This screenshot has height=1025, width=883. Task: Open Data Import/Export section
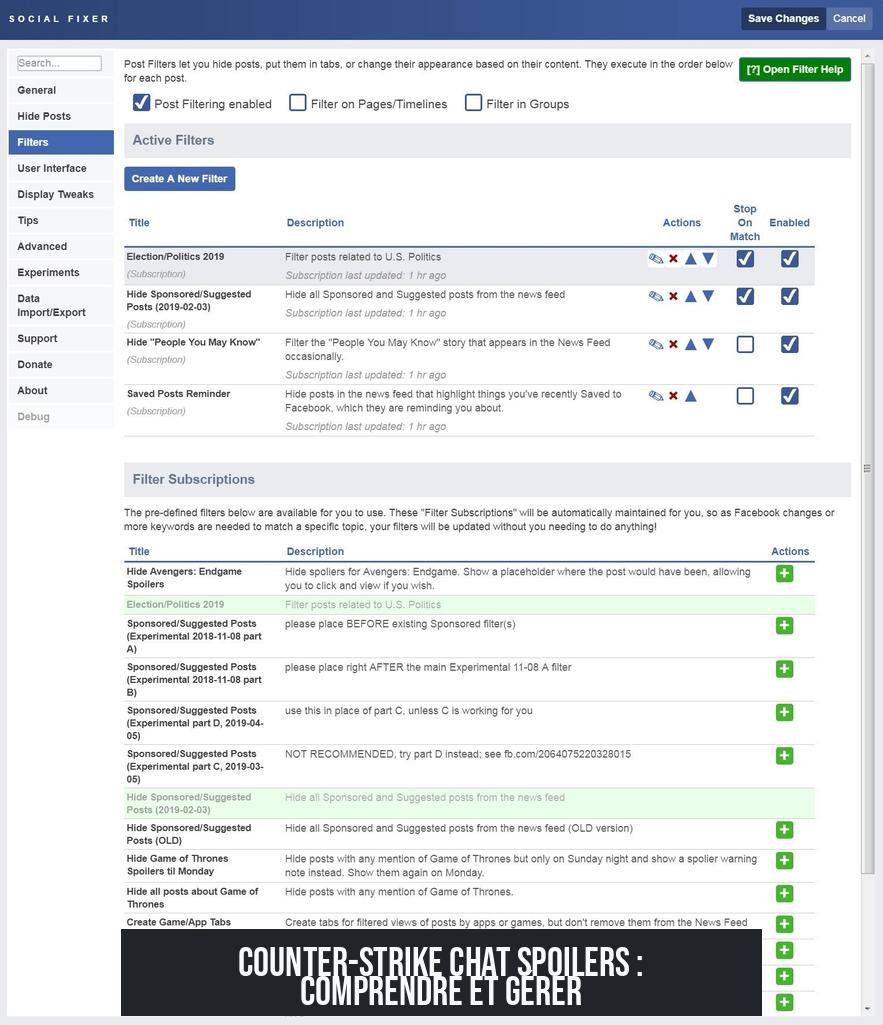pos(61,305)
